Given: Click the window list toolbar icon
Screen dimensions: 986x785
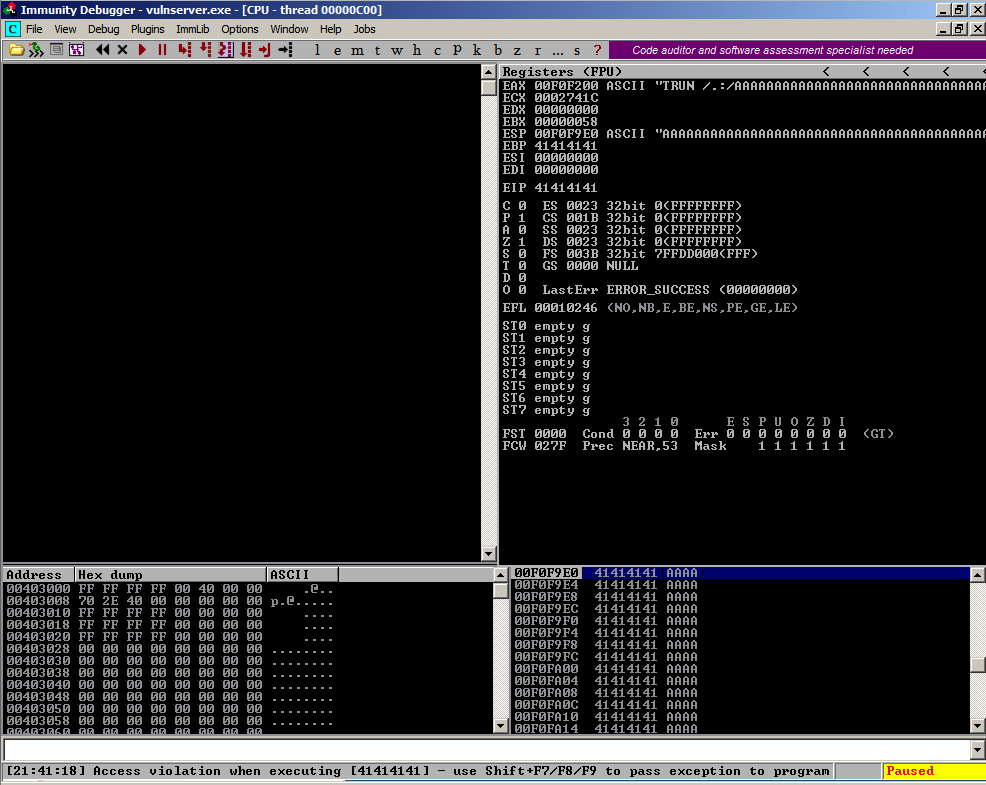Looking at the screenshot, I should point(57,49).
